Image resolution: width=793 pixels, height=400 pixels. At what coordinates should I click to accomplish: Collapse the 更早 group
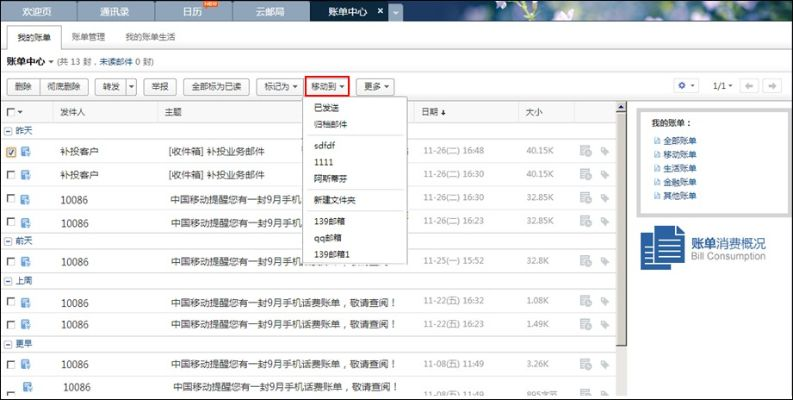pos(8,344)
